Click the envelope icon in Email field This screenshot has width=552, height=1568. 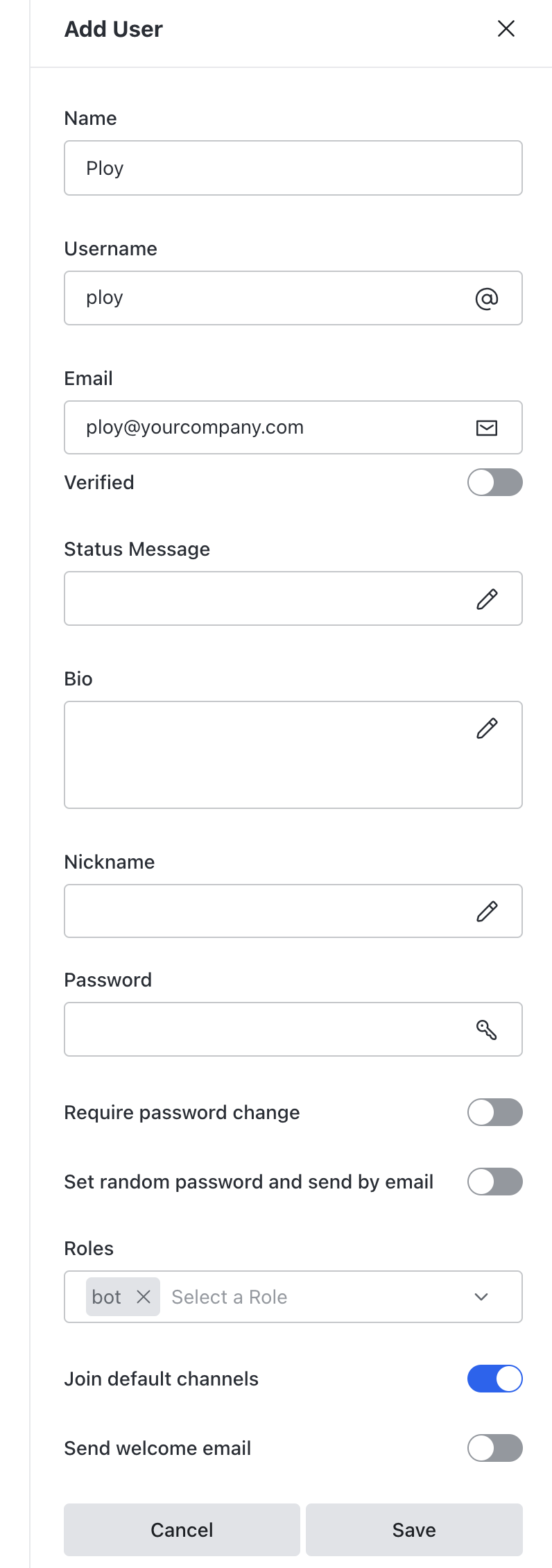[487, 428]
